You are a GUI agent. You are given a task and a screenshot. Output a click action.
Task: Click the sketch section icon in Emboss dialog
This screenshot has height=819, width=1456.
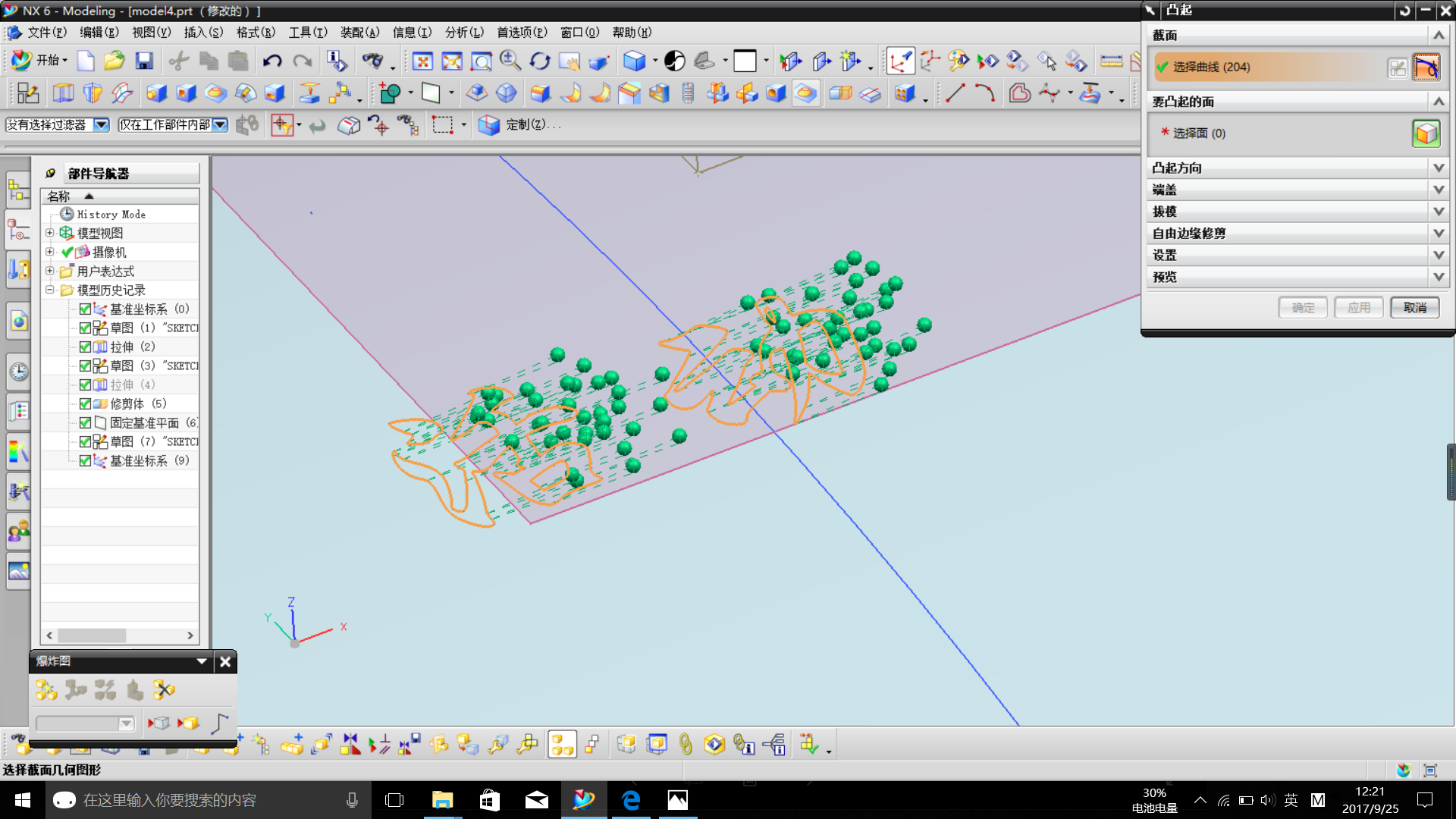coord(1398,67)
